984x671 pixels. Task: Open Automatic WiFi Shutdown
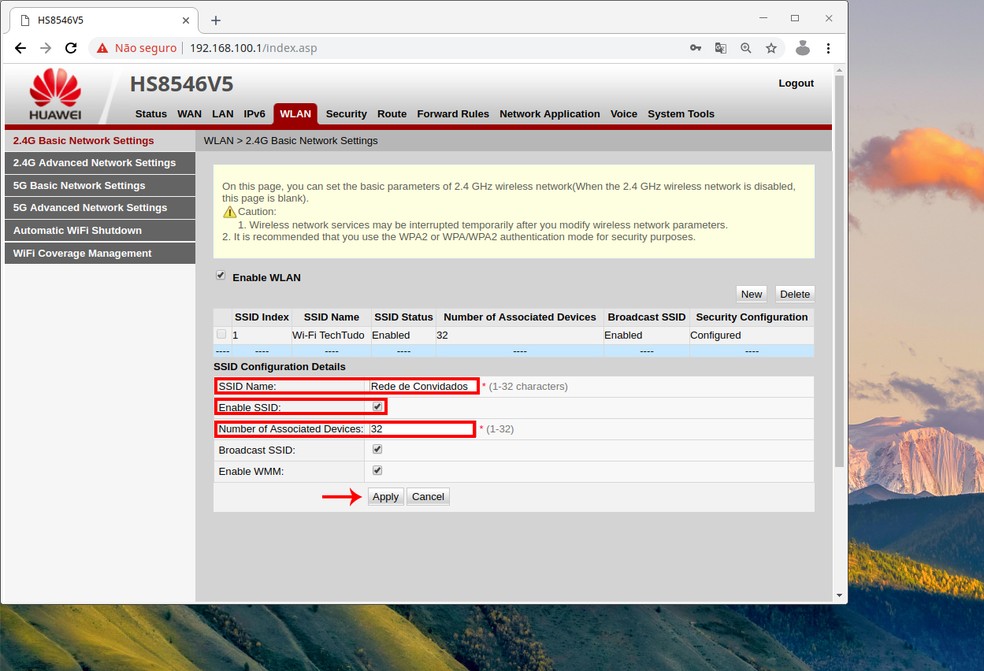coord(100,230)
